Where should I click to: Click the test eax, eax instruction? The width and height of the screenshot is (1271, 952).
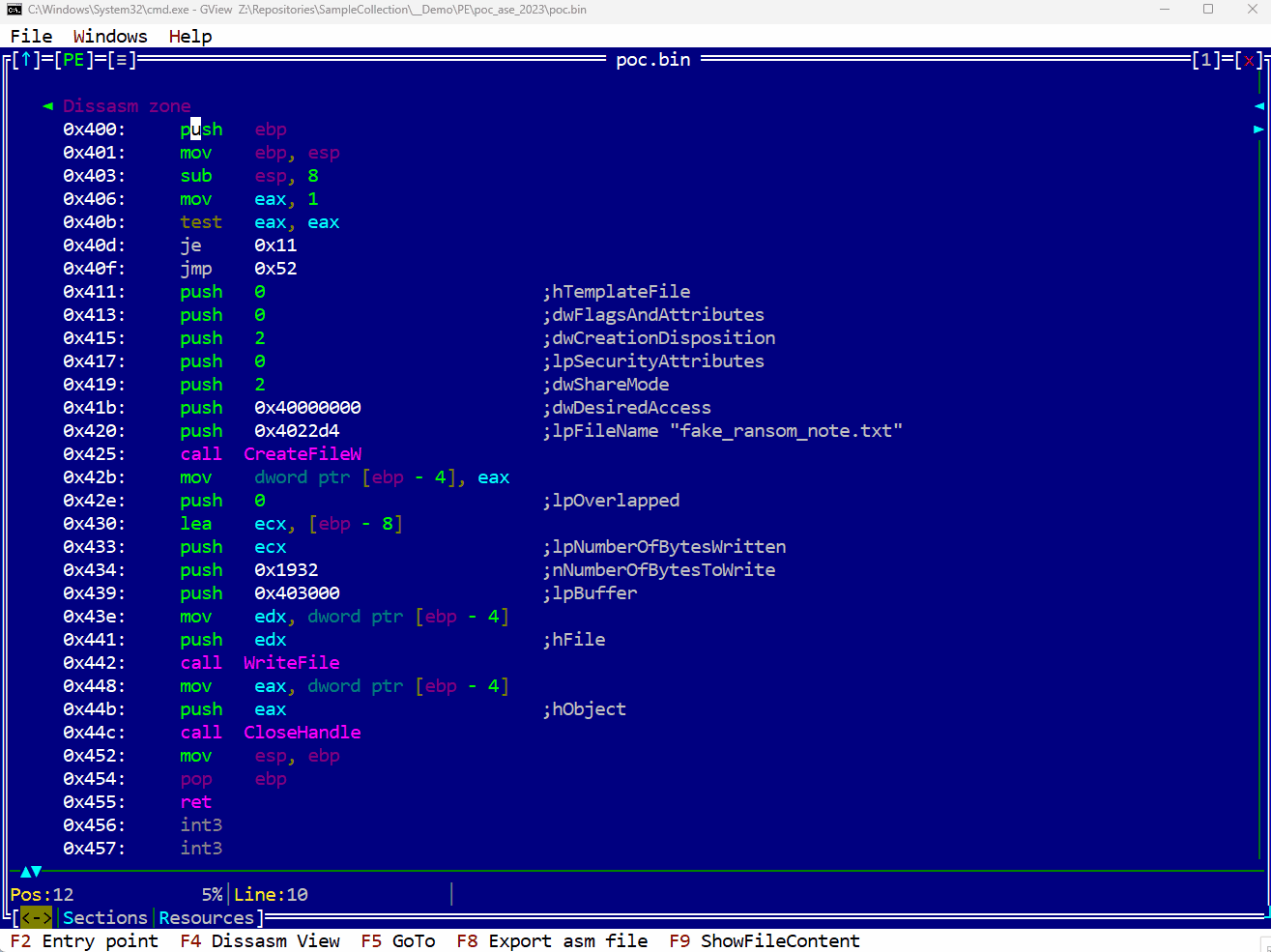[260, 222]
